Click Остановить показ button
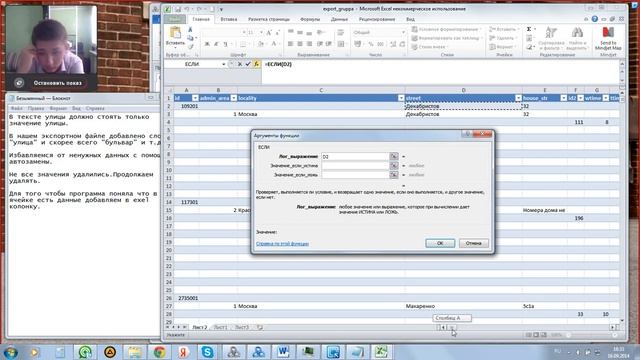 58,83
